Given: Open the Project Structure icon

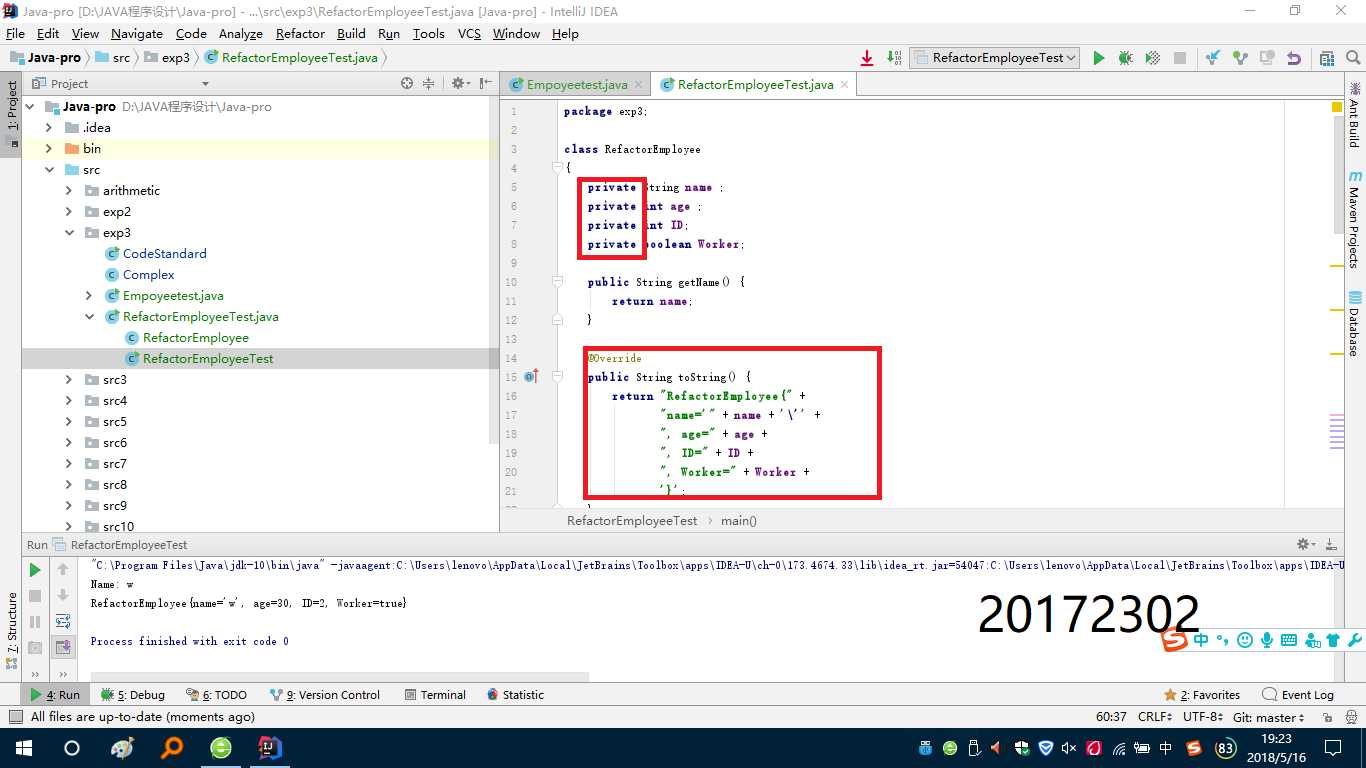Looking at the screenshot, I should tap(1327, 58).
